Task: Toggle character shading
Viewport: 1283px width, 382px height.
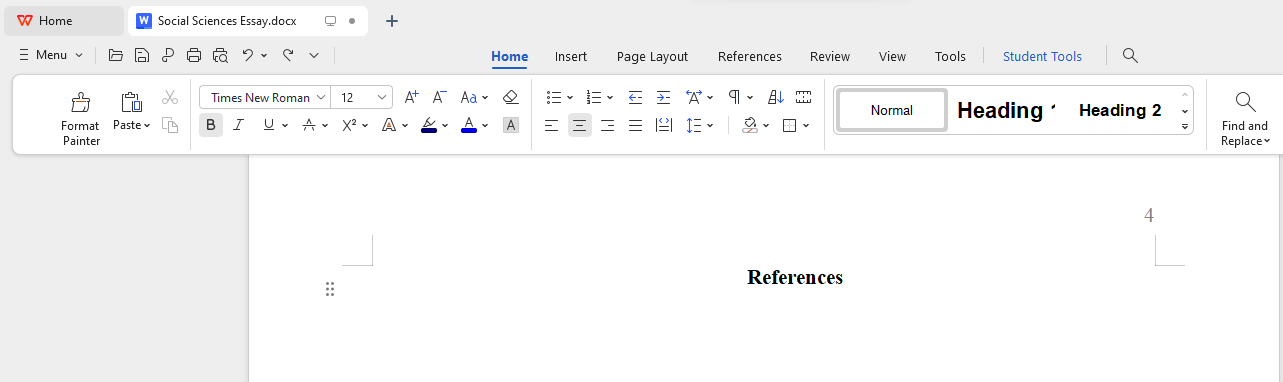Action: coord(511,125)
